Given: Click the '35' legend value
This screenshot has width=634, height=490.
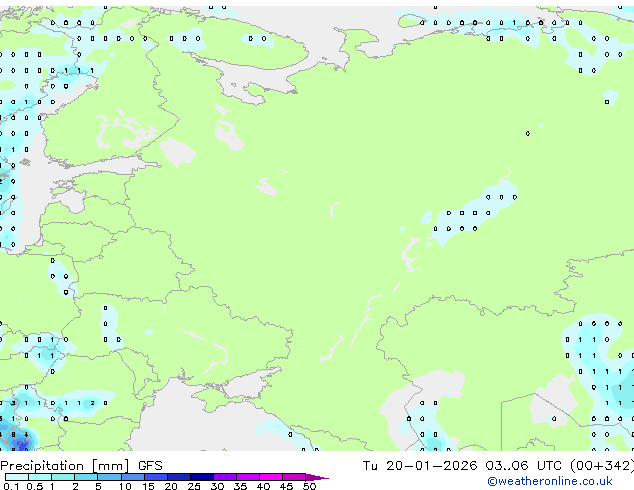Looking at the screenshot, I should (x=240, y=486).
